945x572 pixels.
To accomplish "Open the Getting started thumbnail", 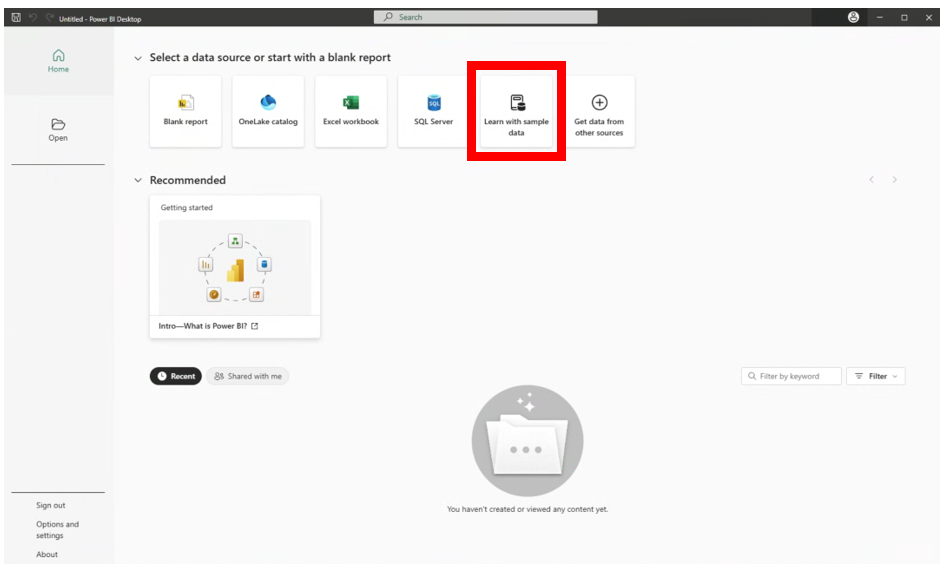I will point(235,267).
